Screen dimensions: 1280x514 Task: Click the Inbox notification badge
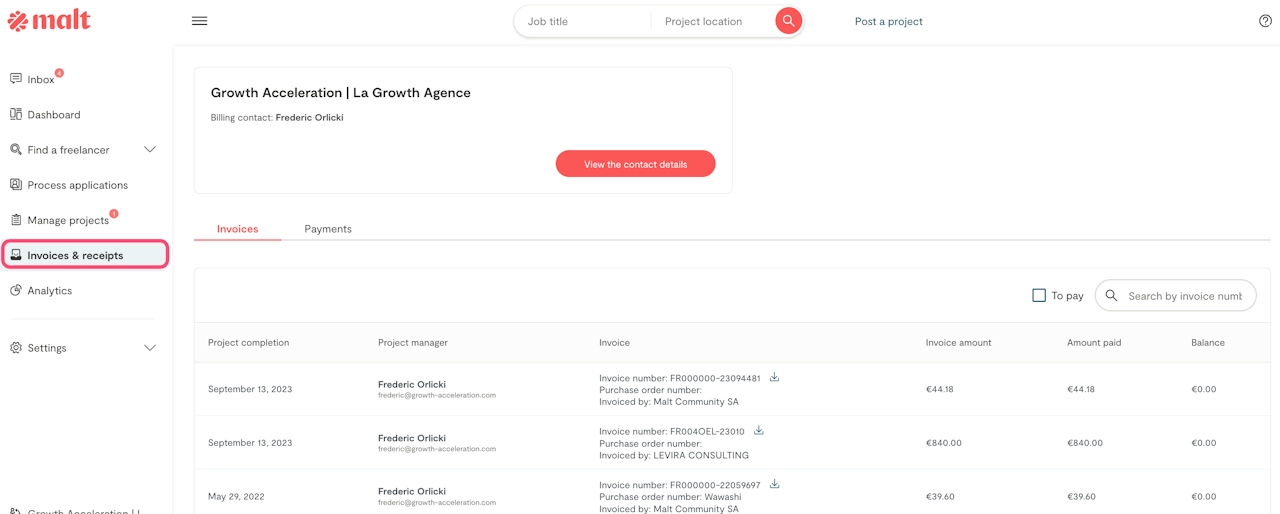[x=59, y=73]
